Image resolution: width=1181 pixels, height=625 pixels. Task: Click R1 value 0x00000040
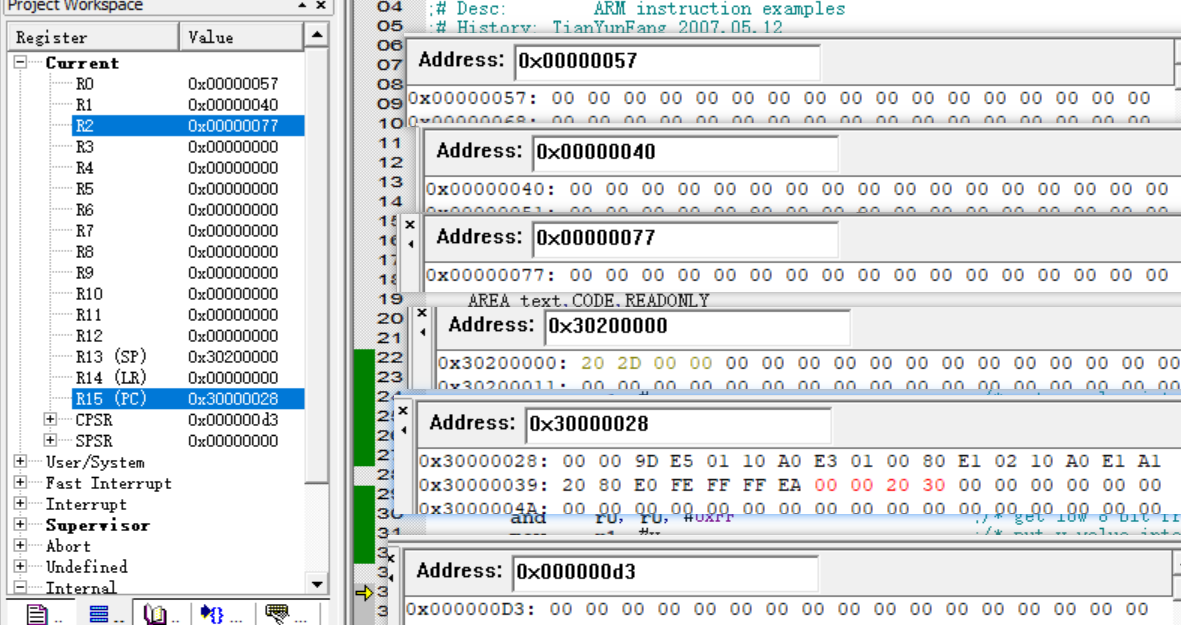(x=233, y=105)
